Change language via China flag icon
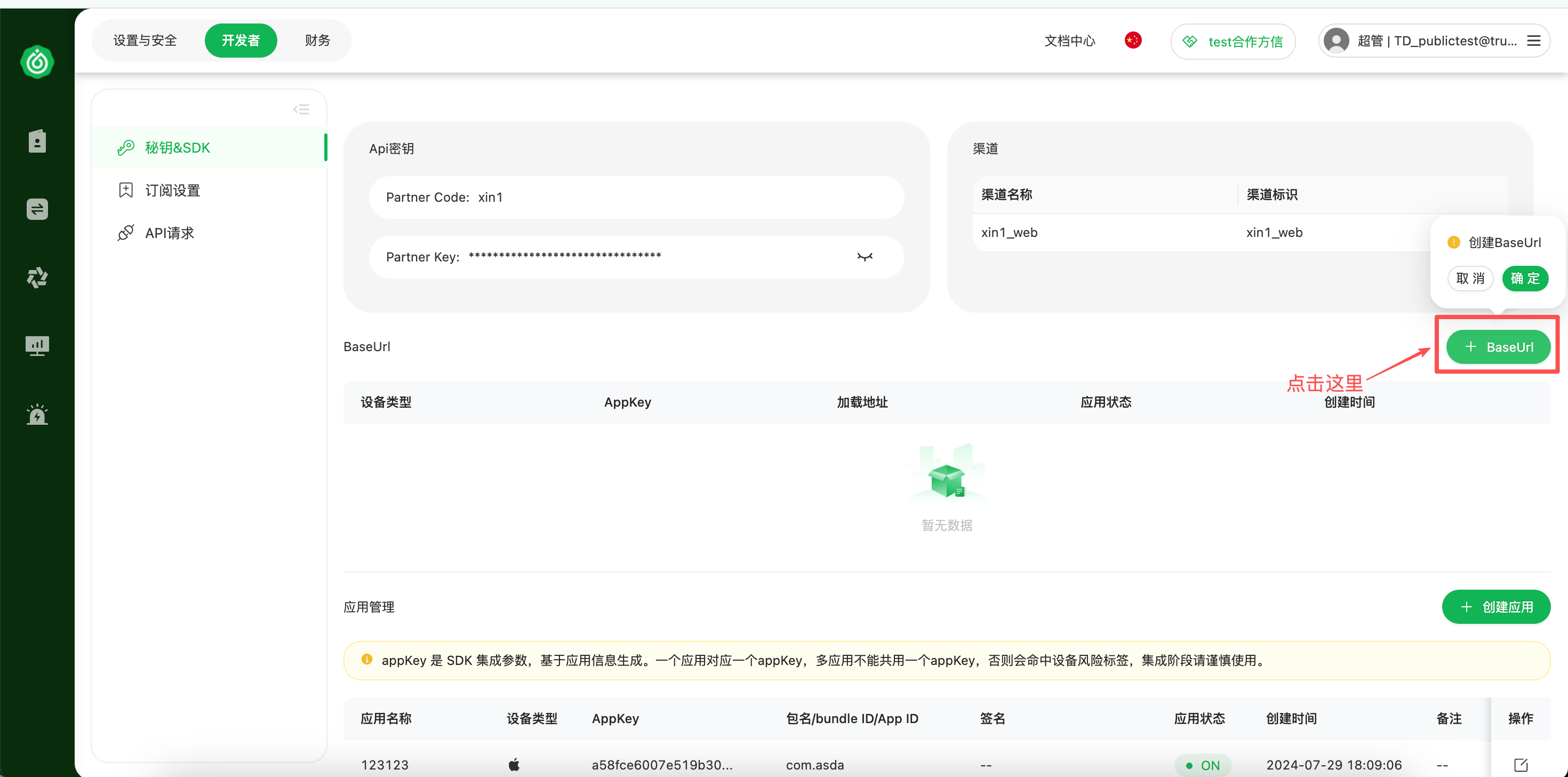Screen dimensions: 1568x777 point(1133,40)
